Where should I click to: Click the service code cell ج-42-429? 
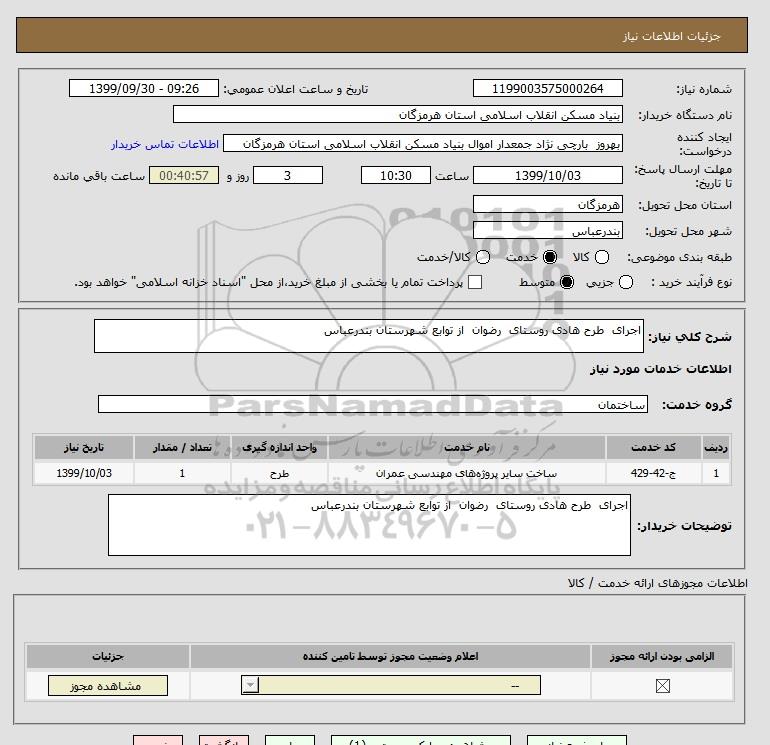[x=653, y=473]
